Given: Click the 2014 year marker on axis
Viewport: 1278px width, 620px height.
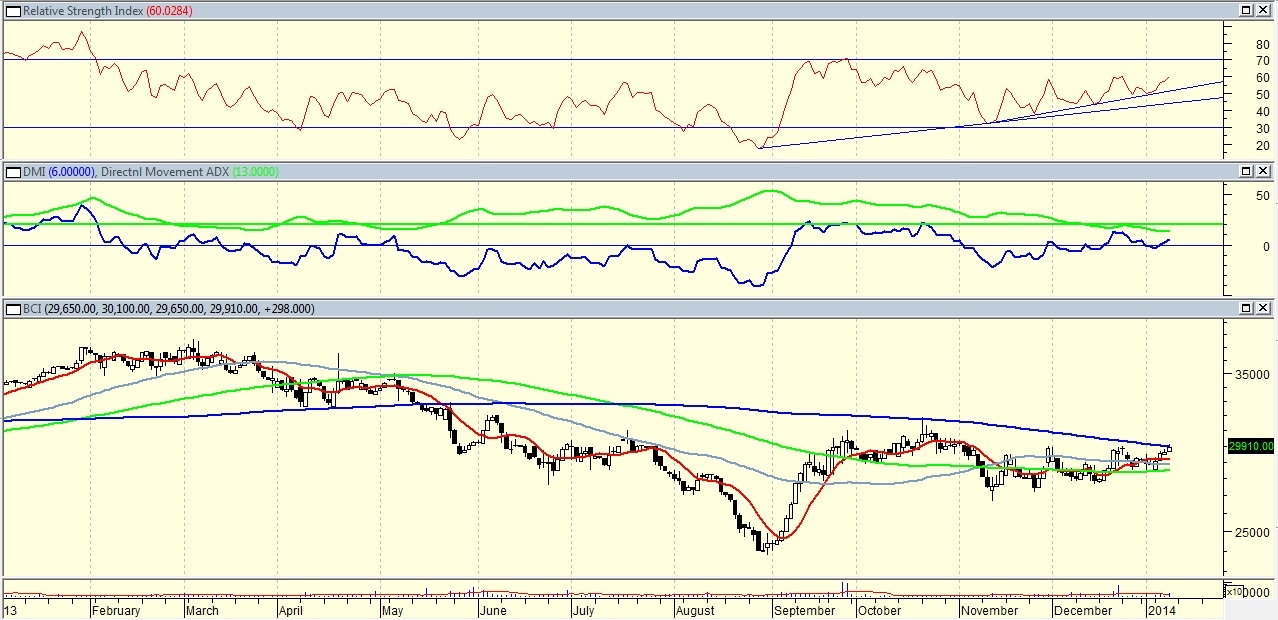Looking at the screenshot, I should coord(1161,610).
